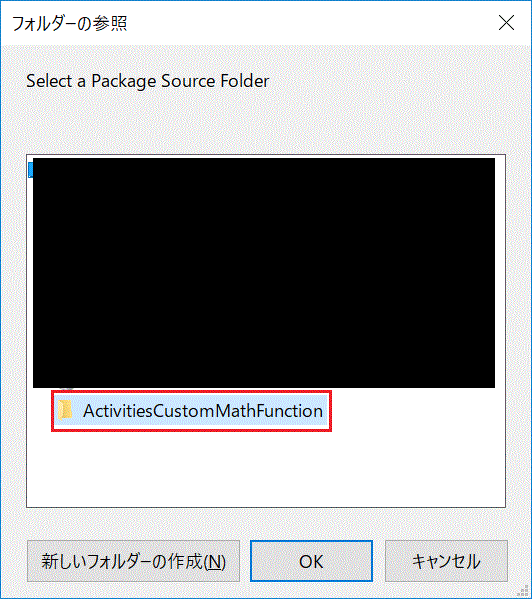Choose the yellow folder icon in the tree
The width and height of the screenshot is (532, 599).
tap(65, 411)
